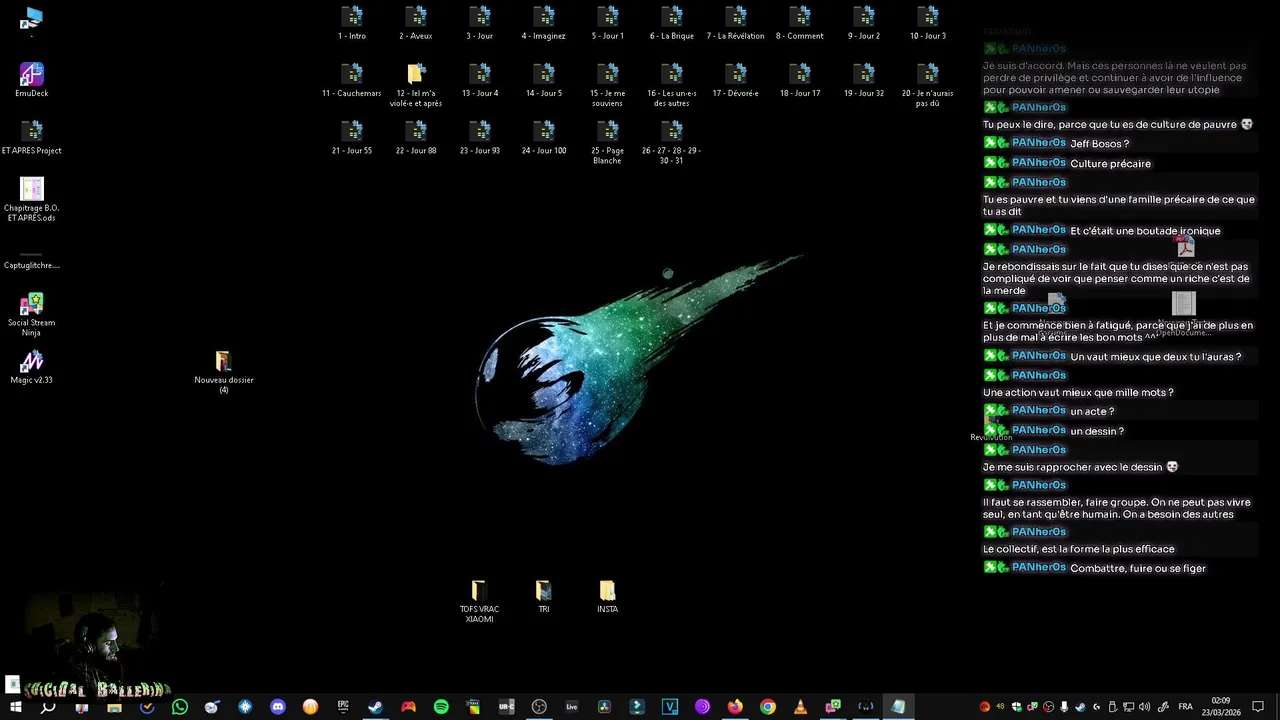Select the '25 - Page Blanche' folder
Viewport: 1280px width, 720px height.
tap(608, 143)
